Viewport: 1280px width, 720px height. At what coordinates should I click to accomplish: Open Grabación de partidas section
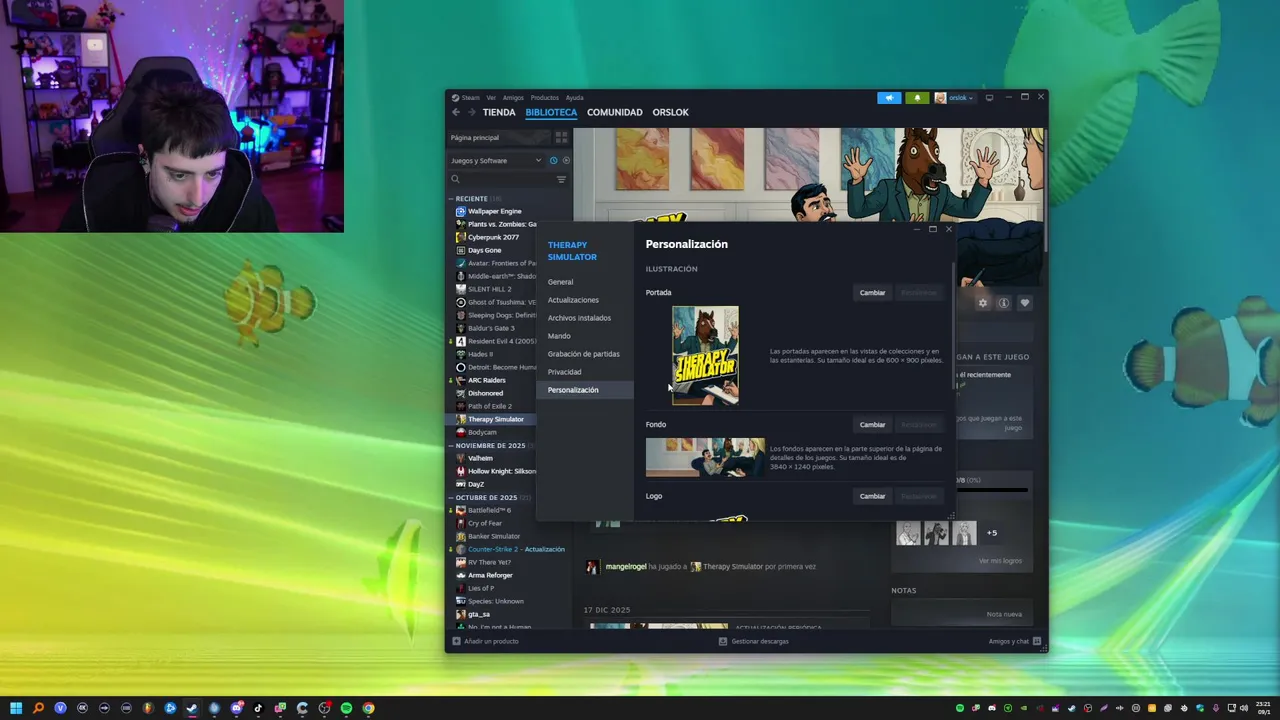click(x=585, y=354)
